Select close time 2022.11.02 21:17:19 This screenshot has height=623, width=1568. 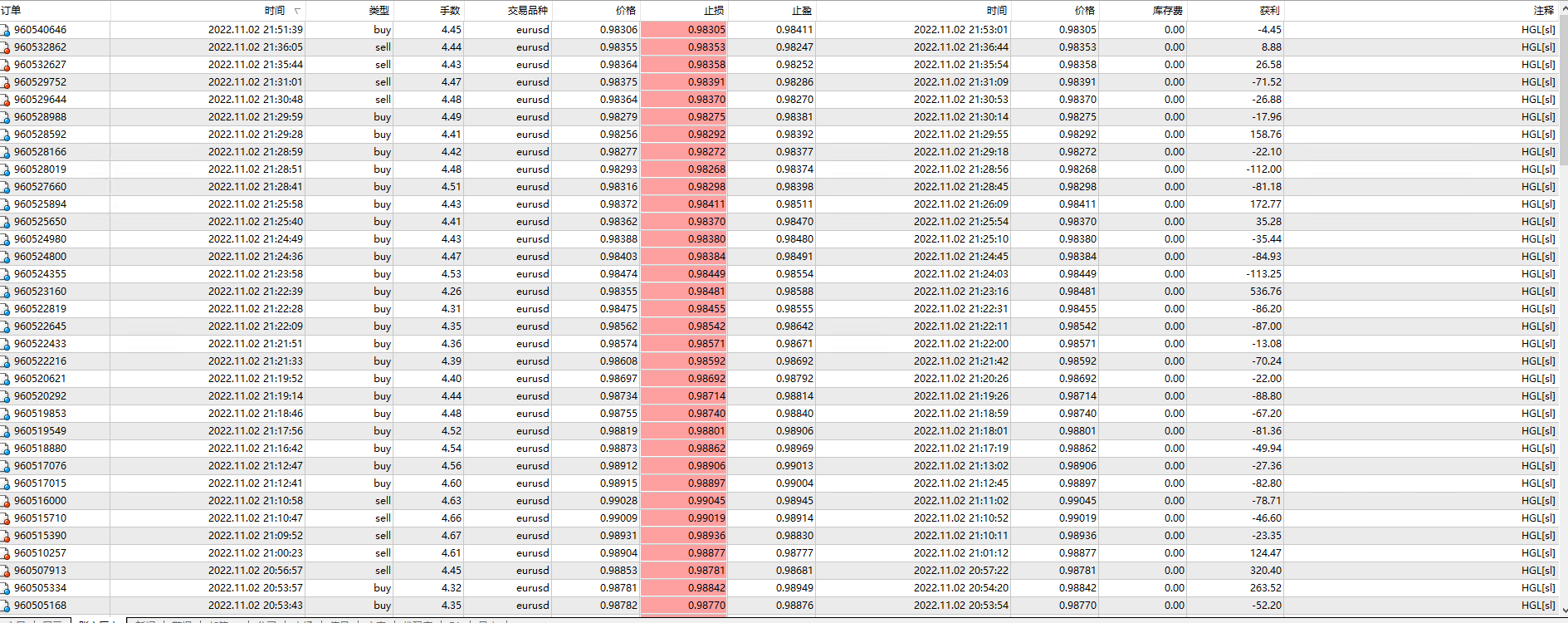[961, 449]
